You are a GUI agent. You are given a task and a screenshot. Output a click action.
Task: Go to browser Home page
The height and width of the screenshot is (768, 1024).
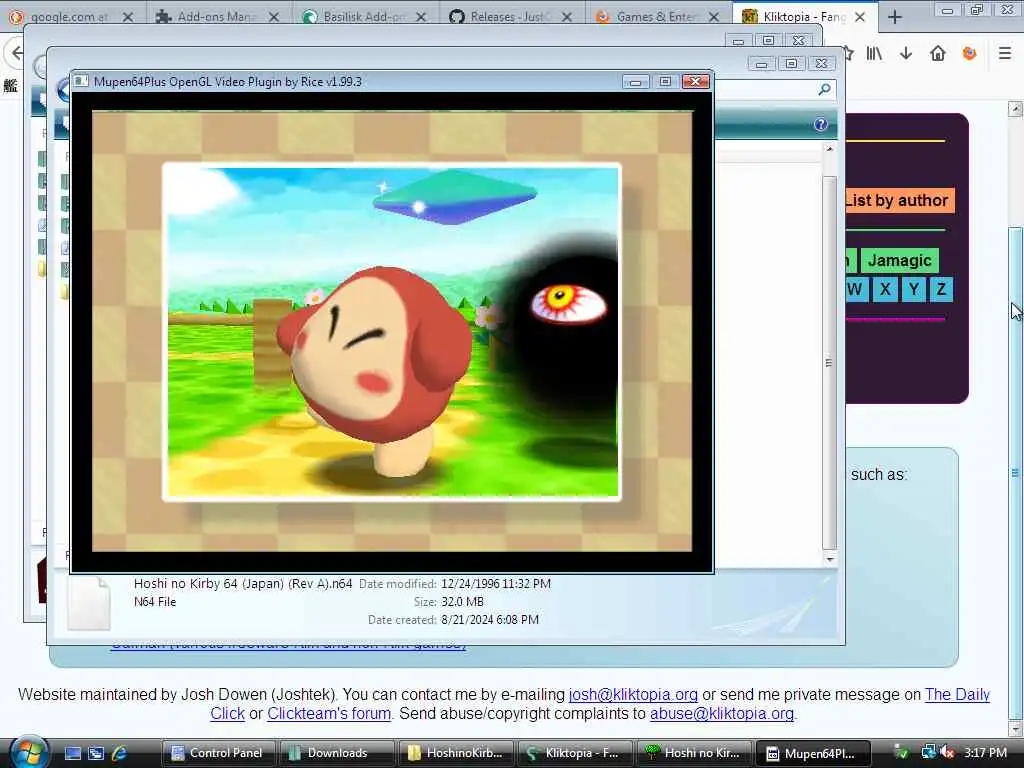pos(938,54)
